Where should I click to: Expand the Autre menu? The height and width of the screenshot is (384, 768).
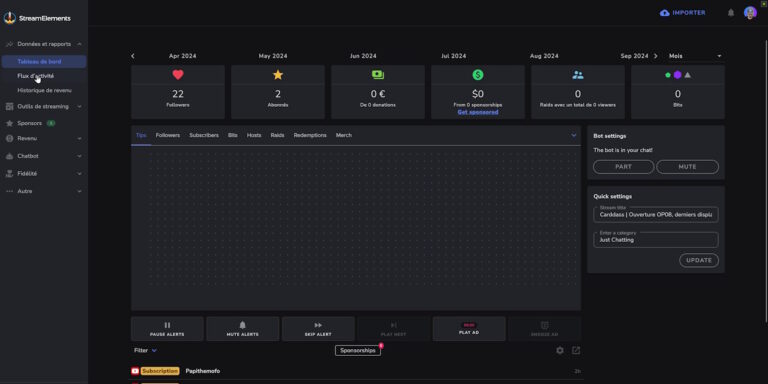(79, 191)
